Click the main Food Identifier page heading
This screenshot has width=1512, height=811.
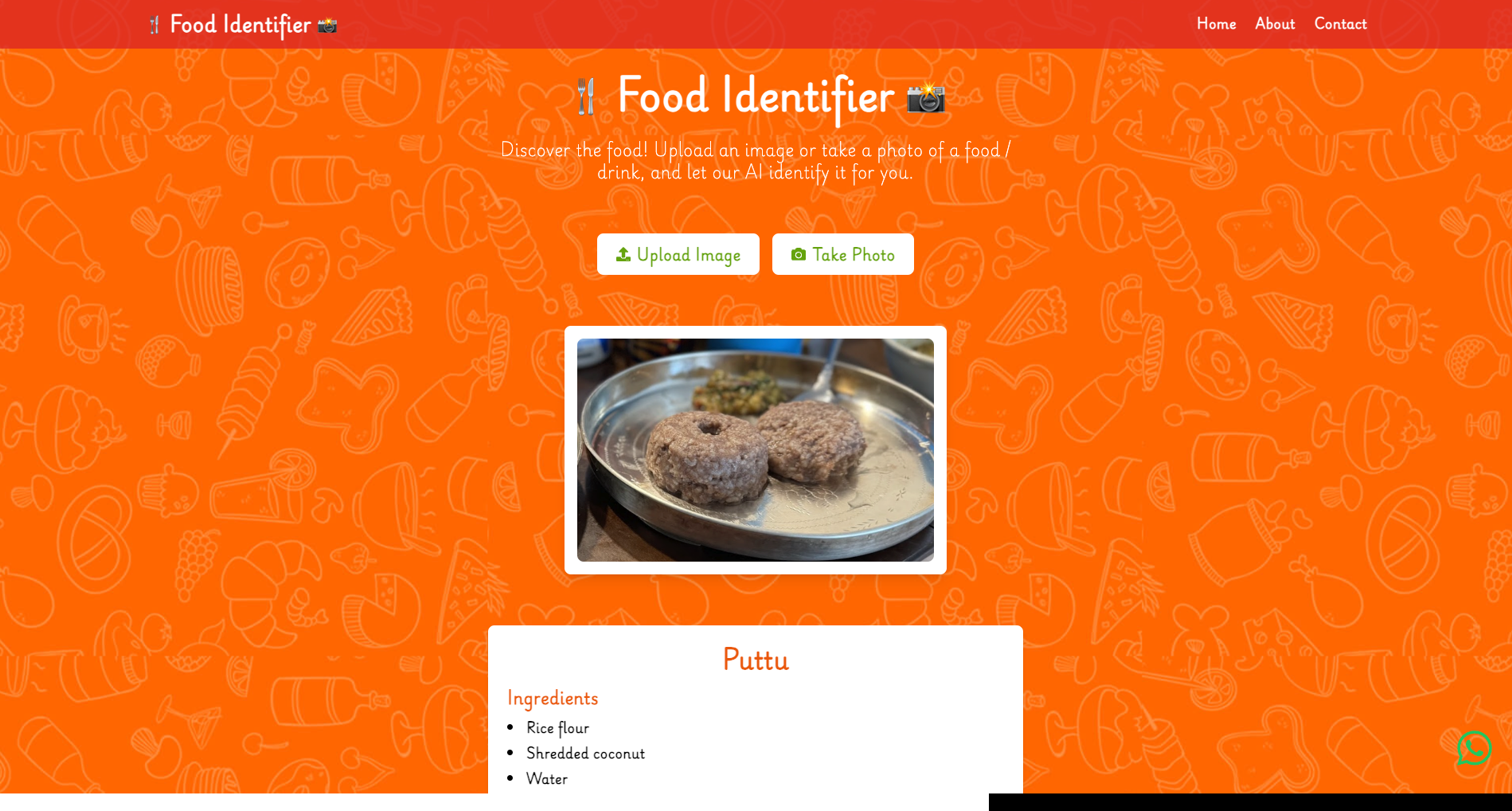[x=756, y=96]
